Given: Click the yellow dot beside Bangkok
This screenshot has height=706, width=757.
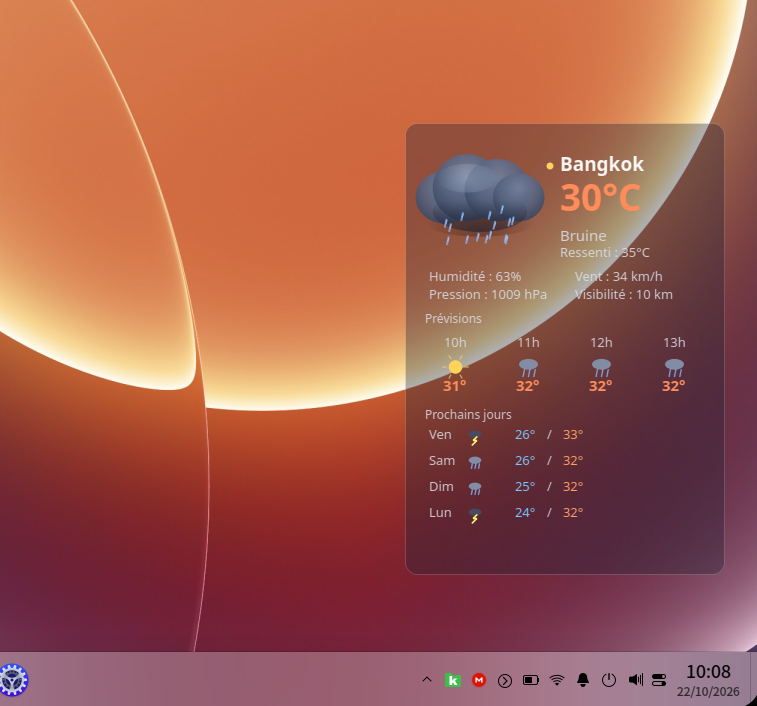Looking at the screenshot, I should [549, 166].
